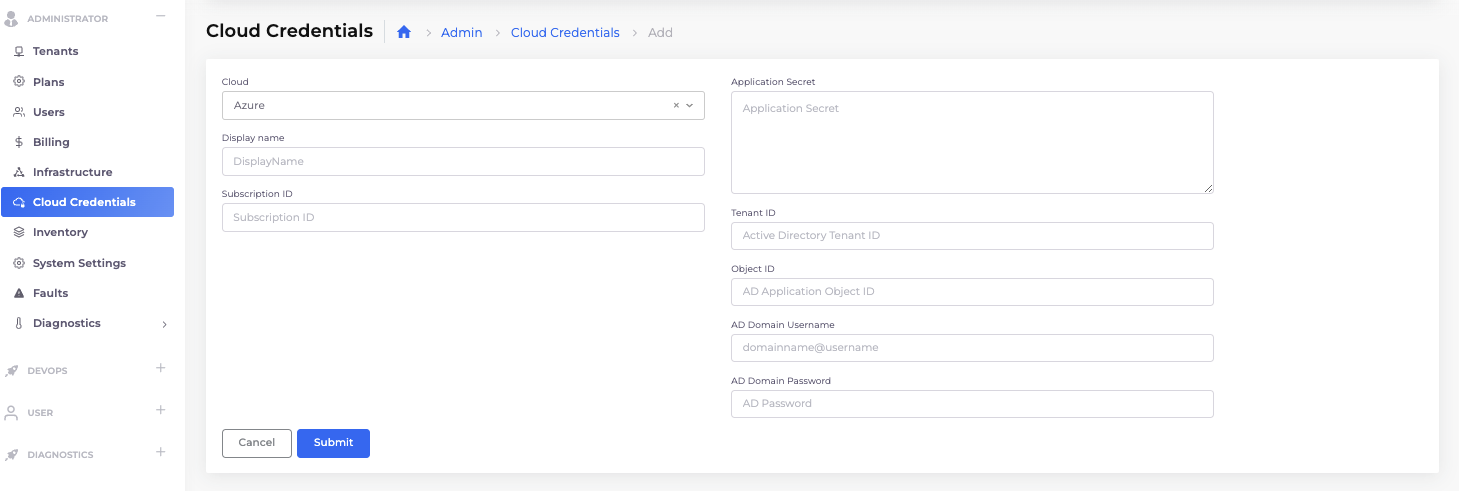Viewport: 1459px width, 491px height.
Task: Open System Settings menu item
Action: click(79, 263)
